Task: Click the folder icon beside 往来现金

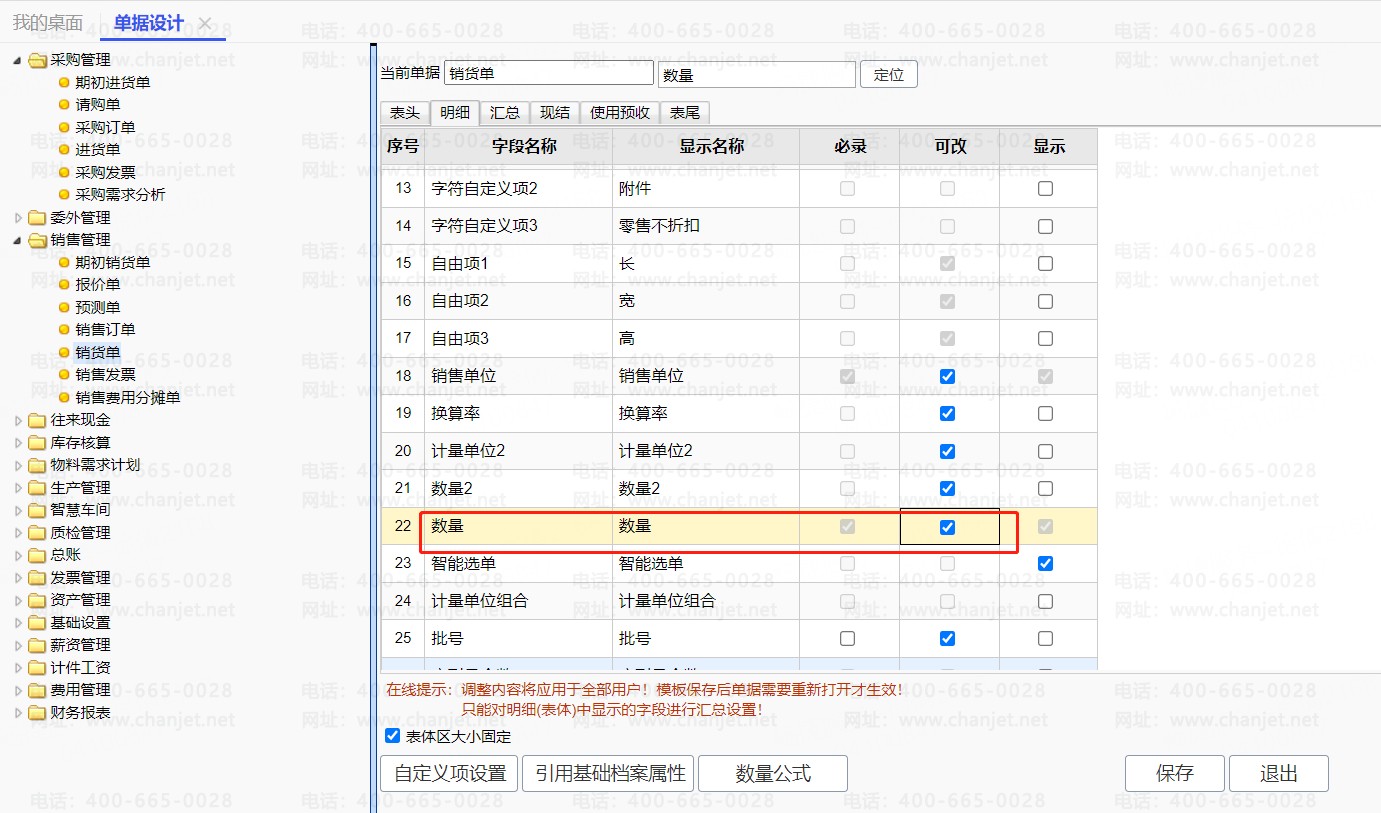Action: point(38,420)
